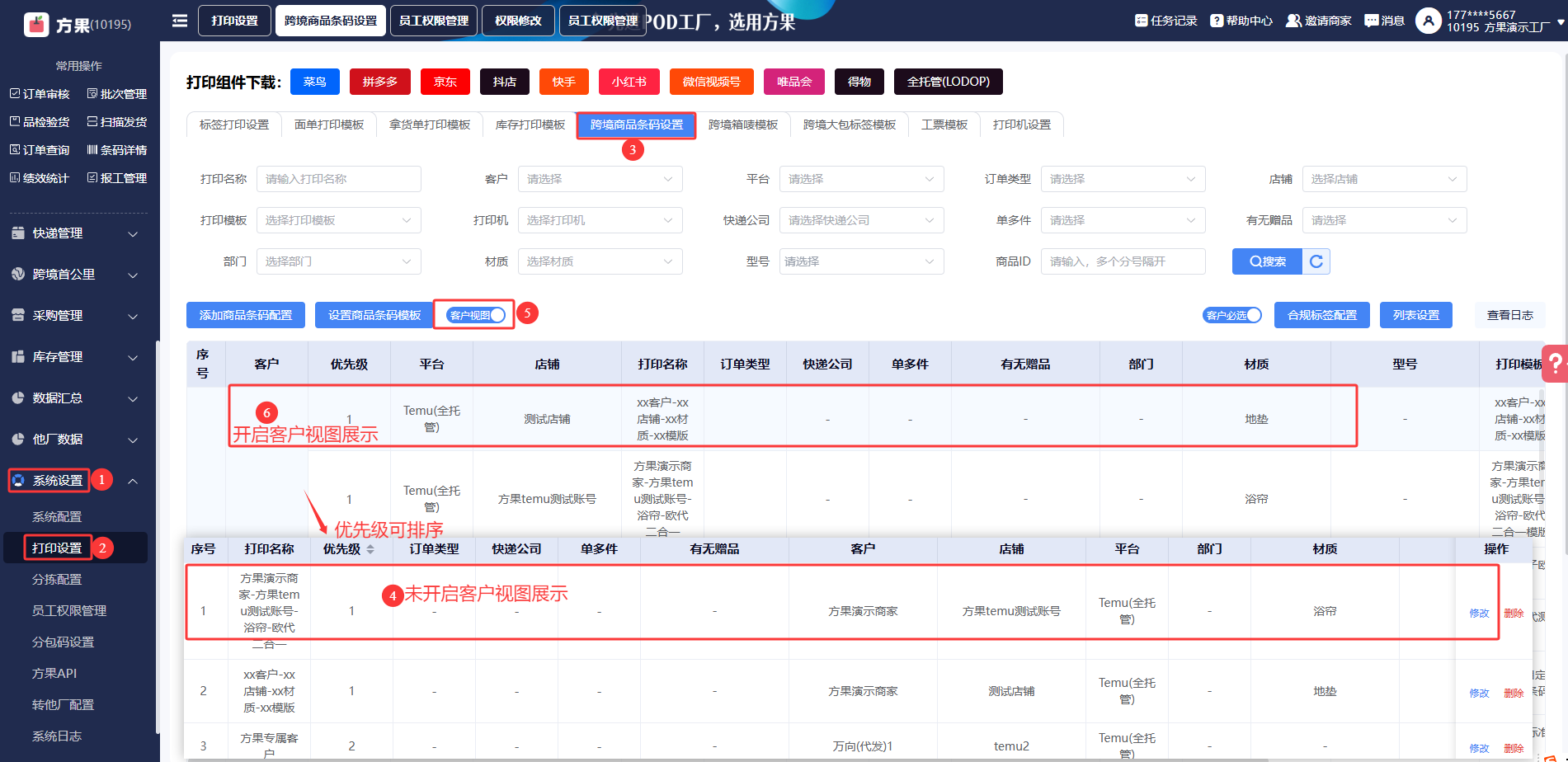
Task: Click the 帮助中心 help center icon
Action: [1217, 21]
